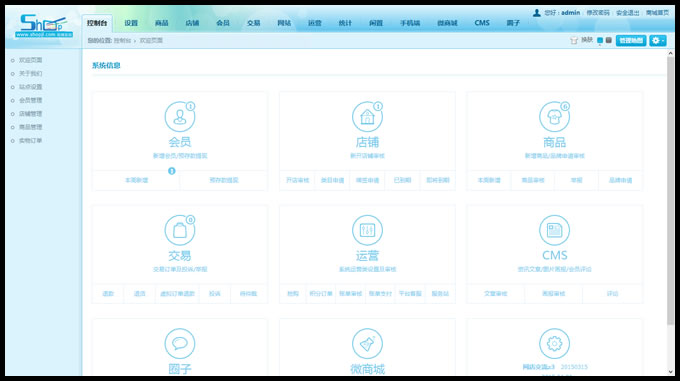Click the vertical scrollbar down arrow
This screenshot has width=680, height=381.
pos(670,372)
